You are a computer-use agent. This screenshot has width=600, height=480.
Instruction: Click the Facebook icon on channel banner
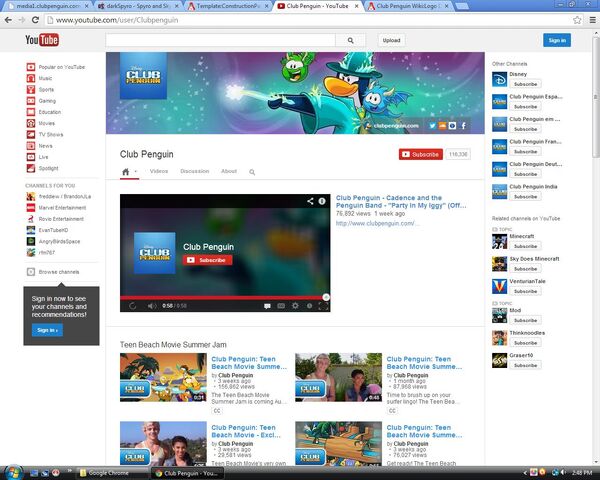click(x=463, y=126)
